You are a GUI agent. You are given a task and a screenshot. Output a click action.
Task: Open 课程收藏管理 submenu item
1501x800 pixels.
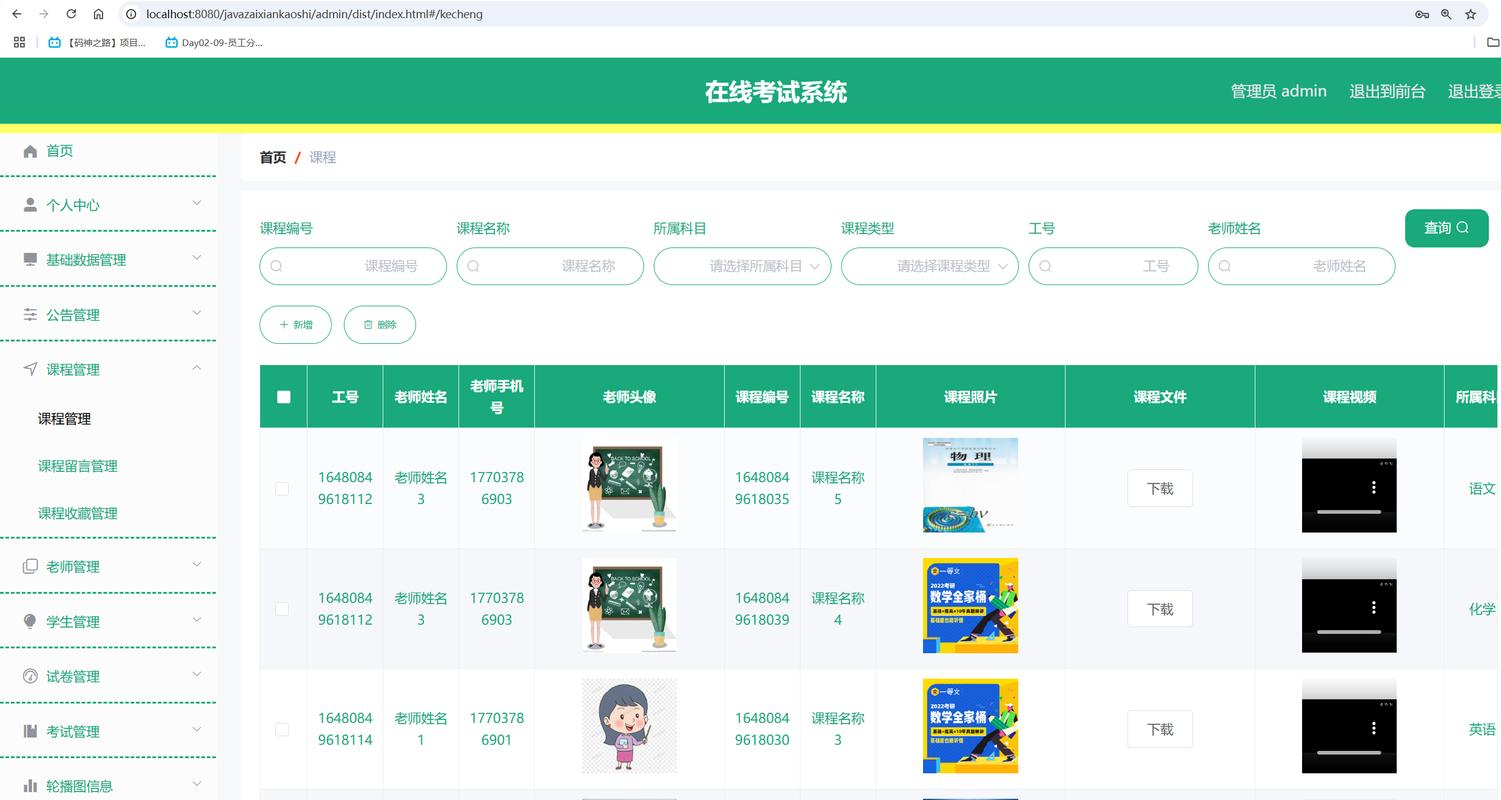click(x=78, y=513)
